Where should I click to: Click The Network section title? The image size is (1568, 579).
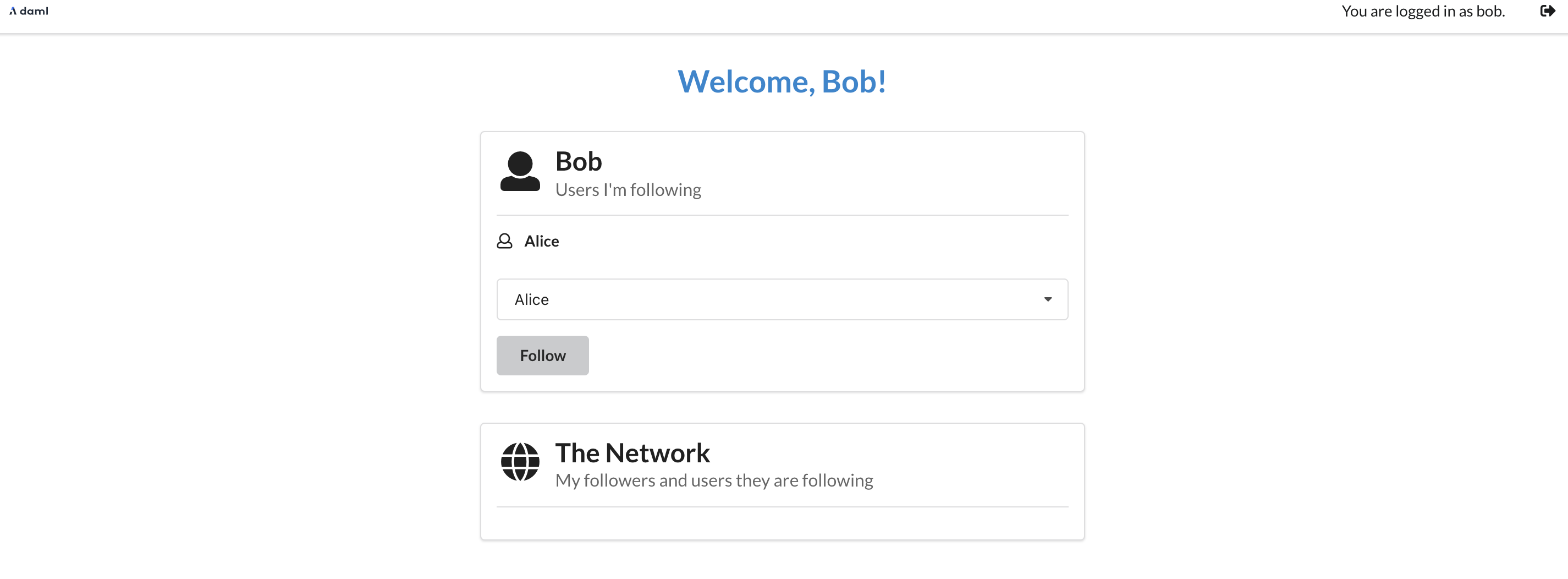[633, 452]
